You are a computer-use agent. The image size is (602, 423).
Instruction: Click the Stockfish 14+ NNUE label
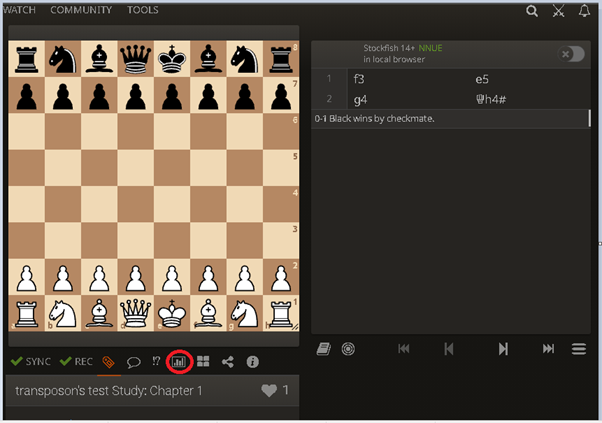click(x=403, y=48)
